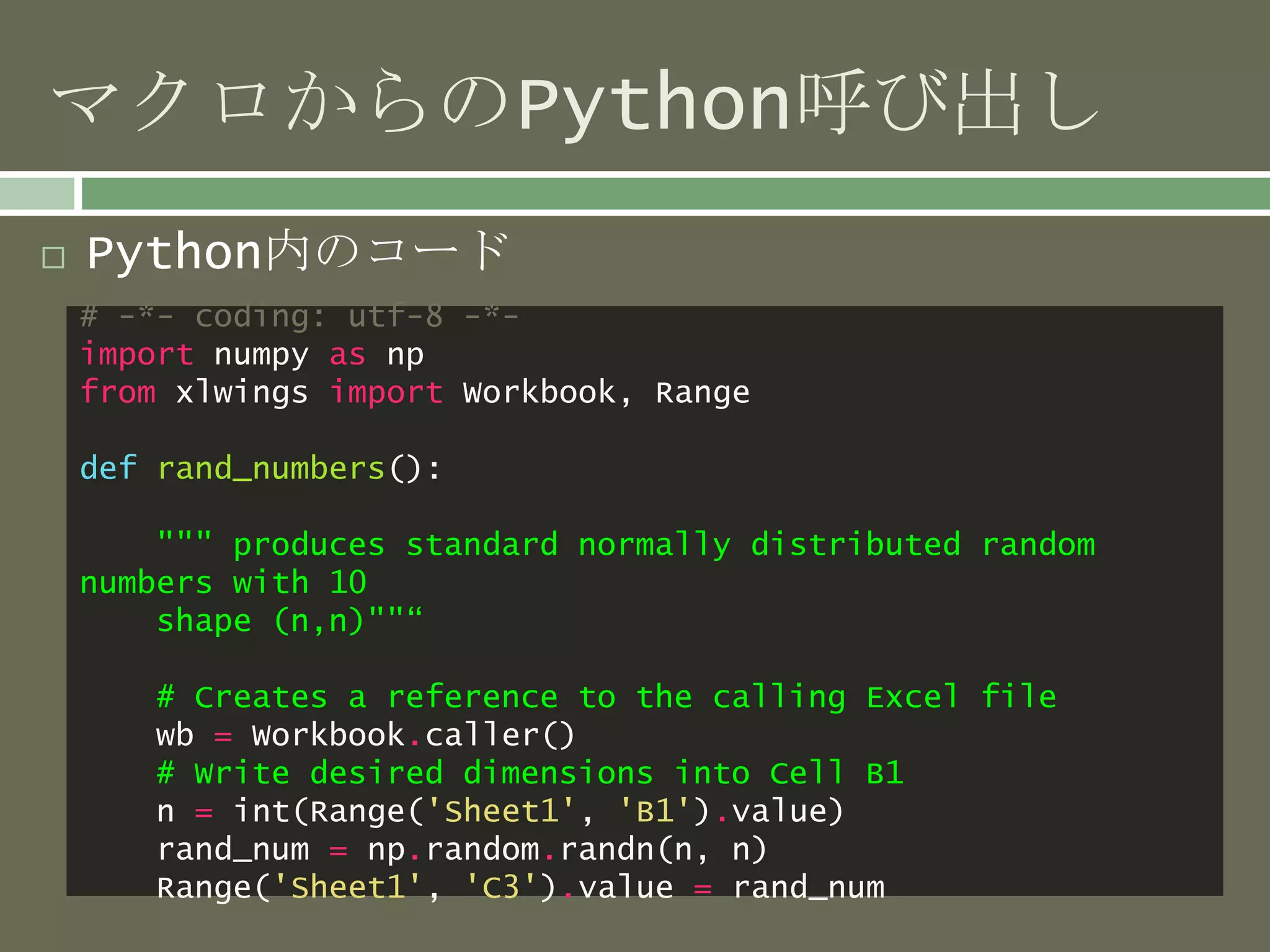
Task: Click the comment line '# -*- coding: utf-8 -*-'
Action: click(x=300, y=317)
